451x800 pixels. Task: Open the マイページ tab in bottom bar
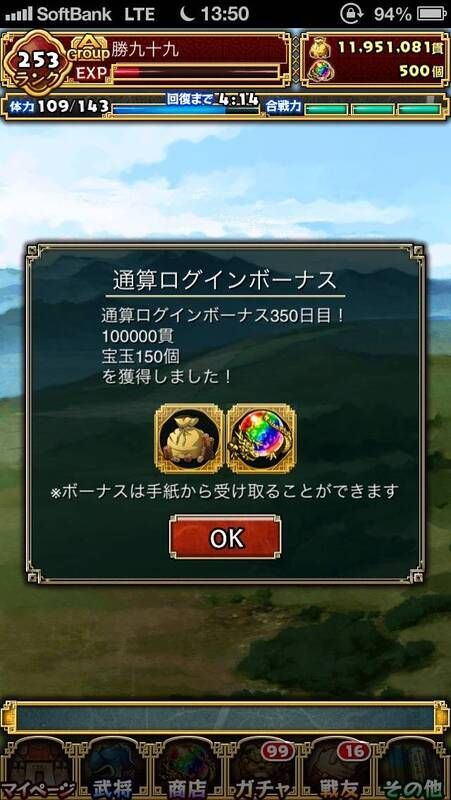tap(37, 768)
